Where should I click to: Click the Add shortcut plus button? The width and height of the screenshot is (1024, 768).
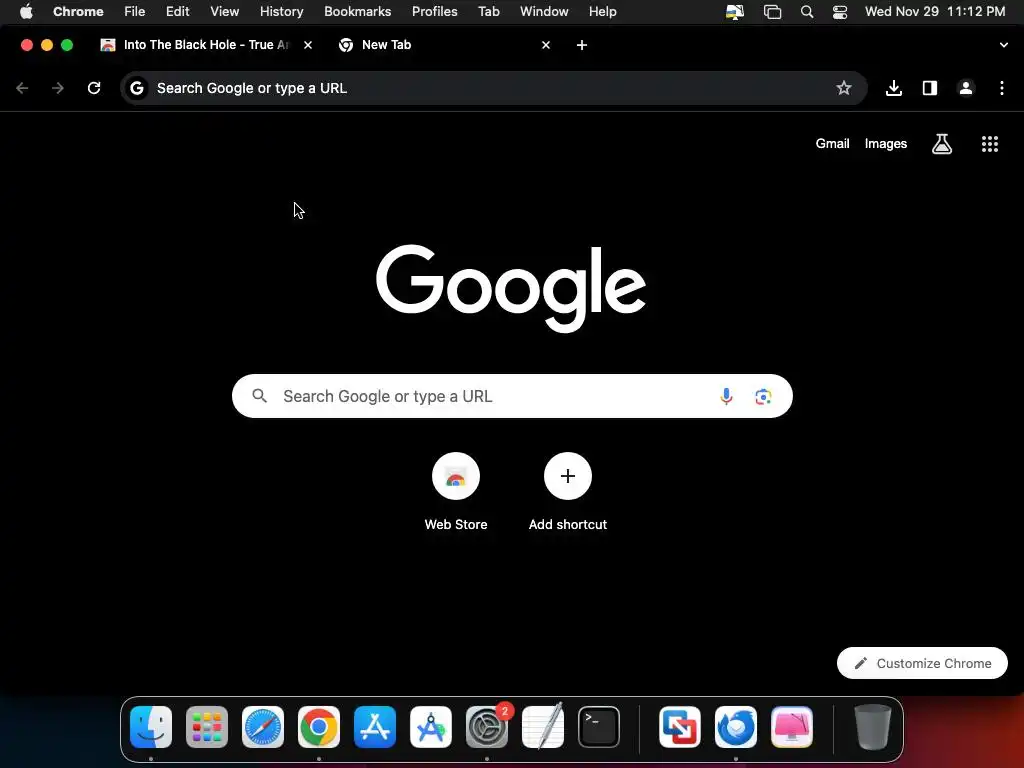[568, 476]
